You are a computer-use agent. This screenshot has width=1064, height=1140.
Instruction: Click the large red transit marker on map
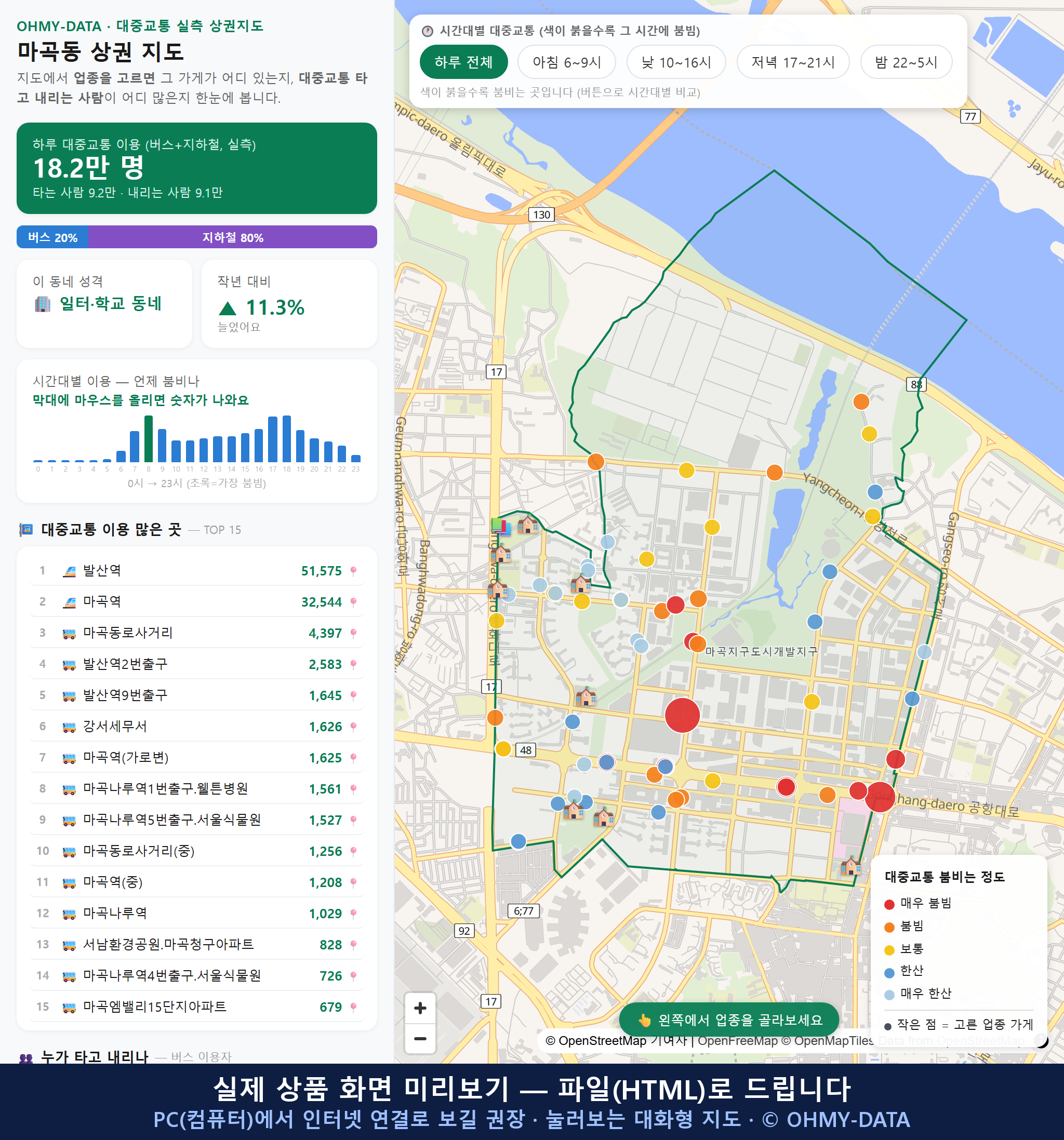point(682,715)
